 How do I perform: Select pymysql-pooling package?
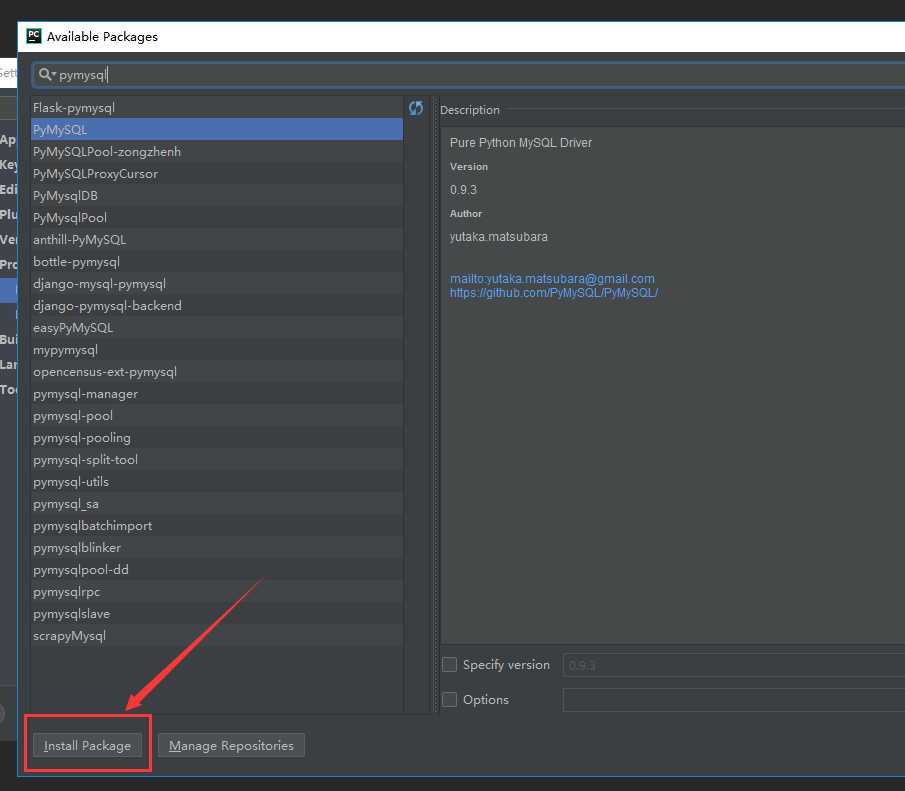pos(217,437)
